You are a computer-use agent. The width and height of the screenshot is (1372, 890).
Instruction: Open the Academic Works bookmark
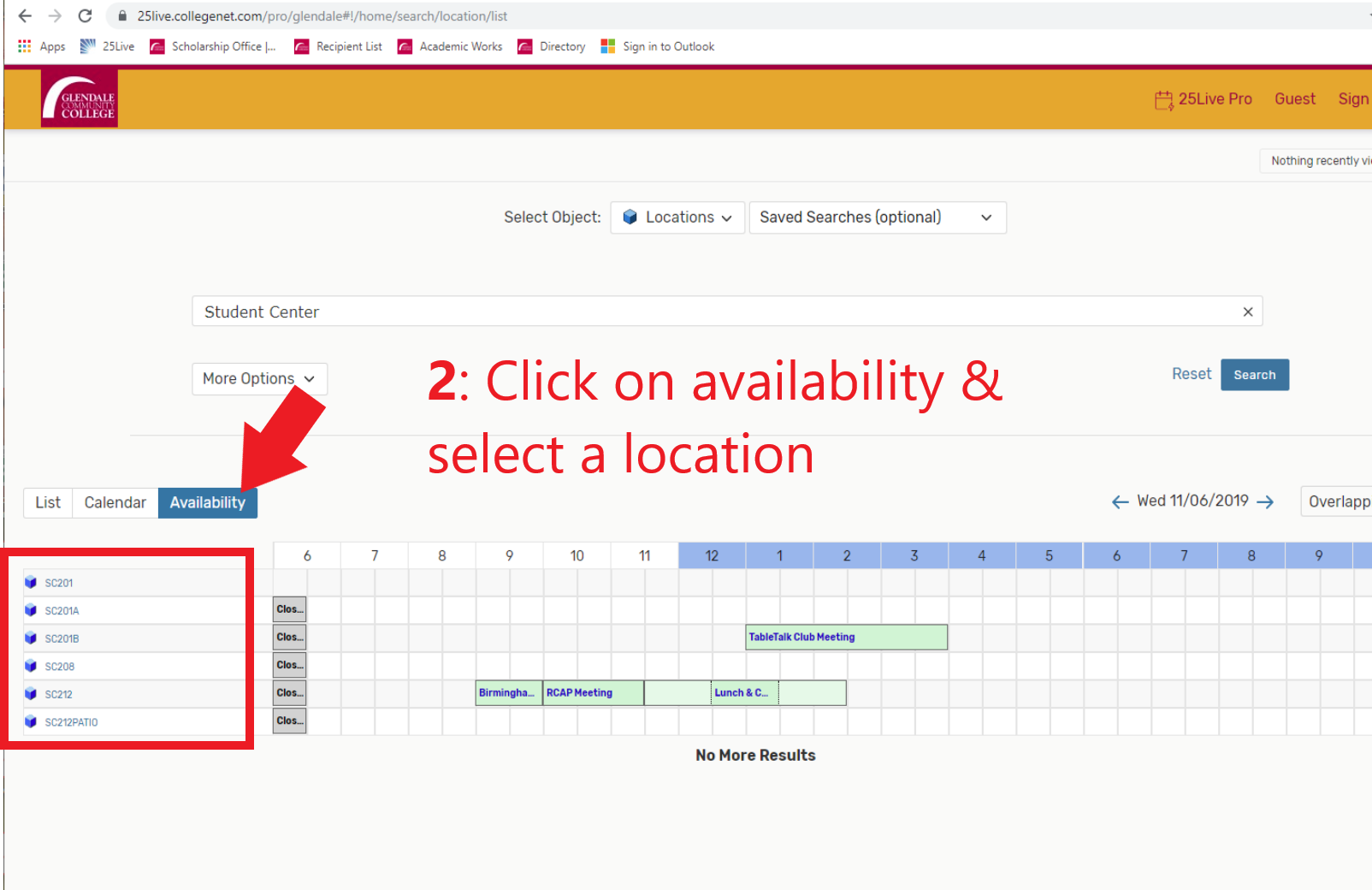[450, 46]
